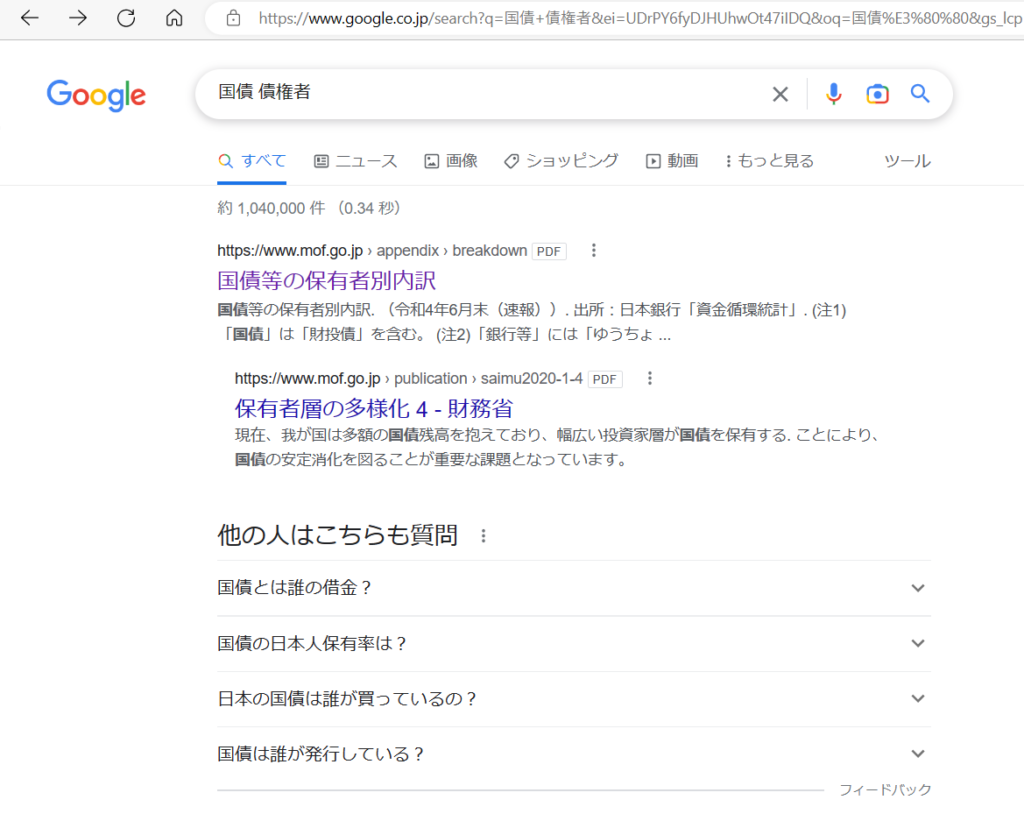Open options dots next to 他の人はこちらも質問
The width and height of the screenshot is (1024, 828).
[484, 536]
